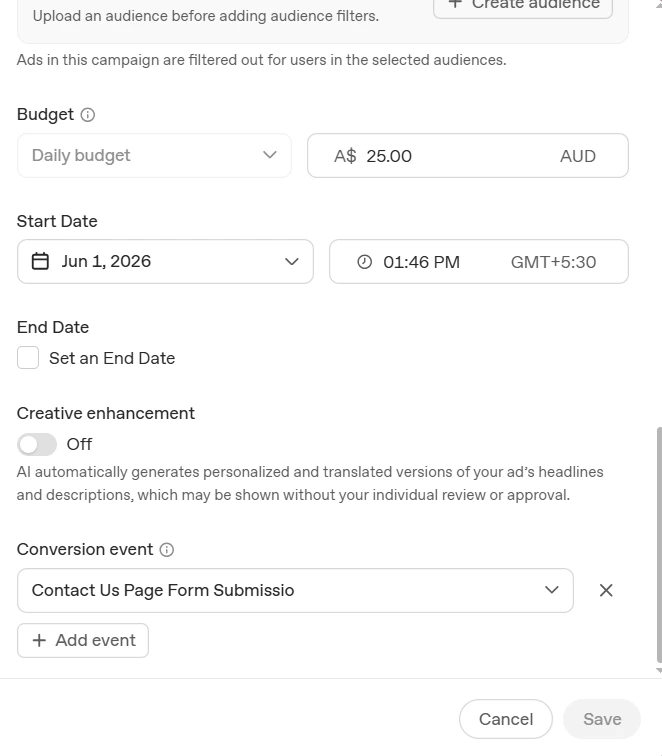This screenshot has height=756, width=662.
Task: Click the A$ 25.00 budget amount field
Action: coord(468,156)
